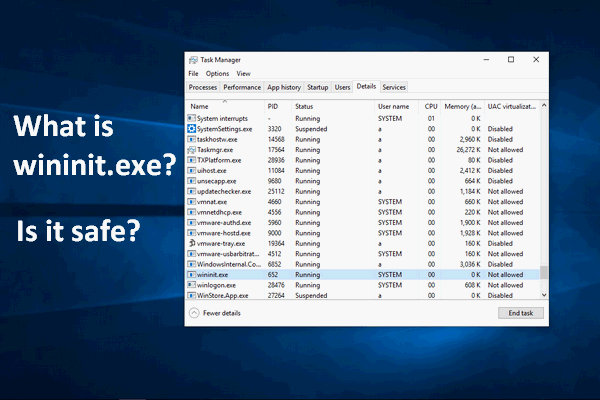Switch to the Users tab
The width and height of the screenshot is (600, 400).
point(342,87)
